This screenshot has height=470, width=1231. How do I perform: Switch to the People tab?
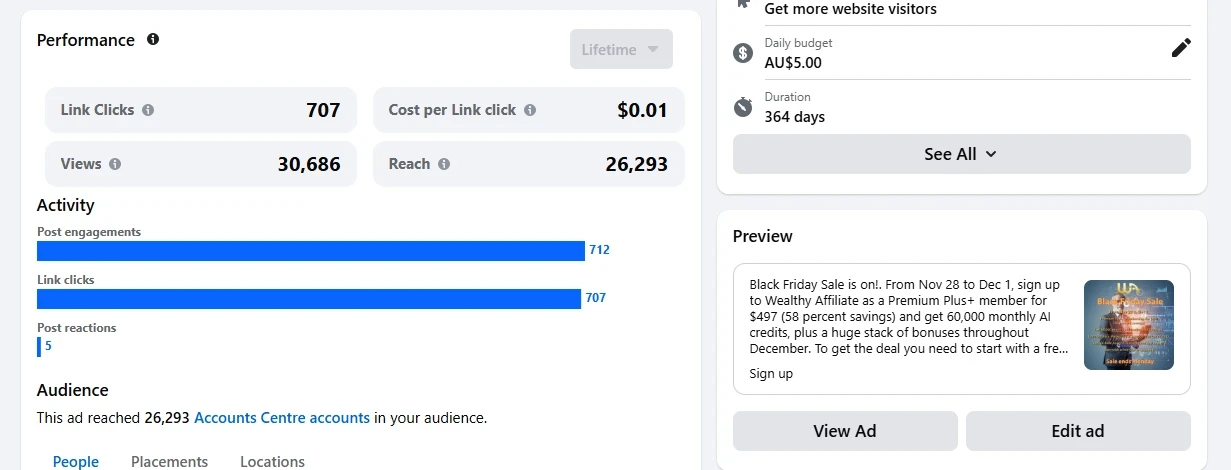(x=76, y=461)
